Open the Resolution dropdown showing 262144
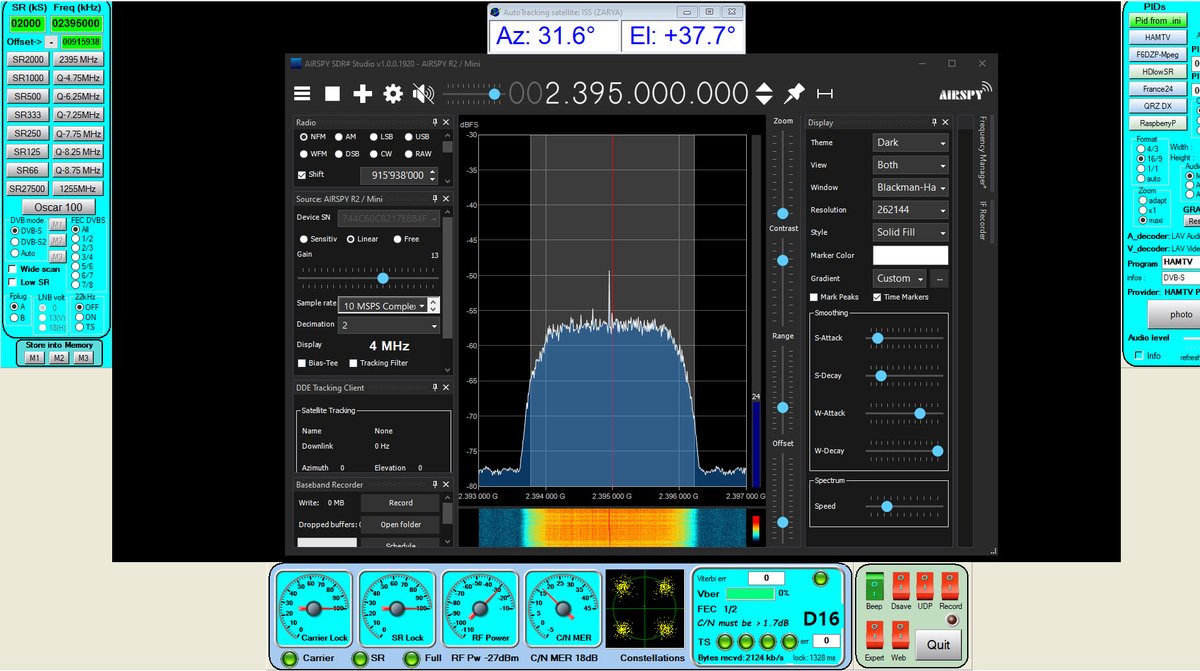 pos(910,210)
